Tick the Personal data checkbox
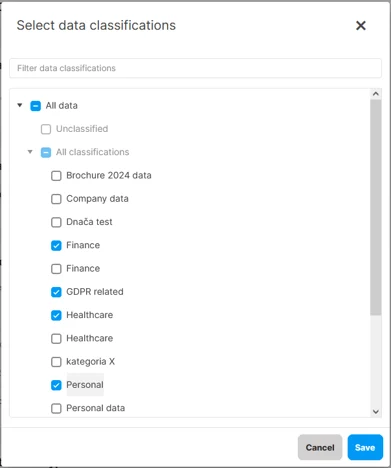Image resolution: width=391 pixels, height=468 pixels. pos(56,408)
